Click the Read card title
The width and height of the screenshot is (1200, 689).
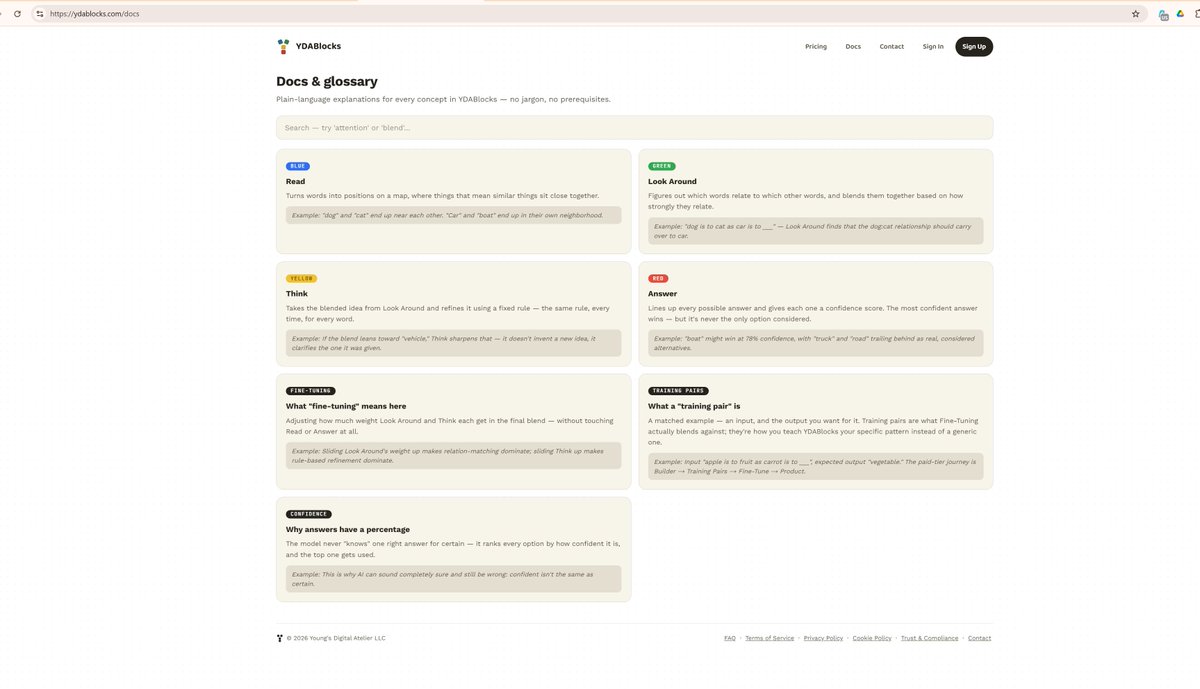point(296,182)
